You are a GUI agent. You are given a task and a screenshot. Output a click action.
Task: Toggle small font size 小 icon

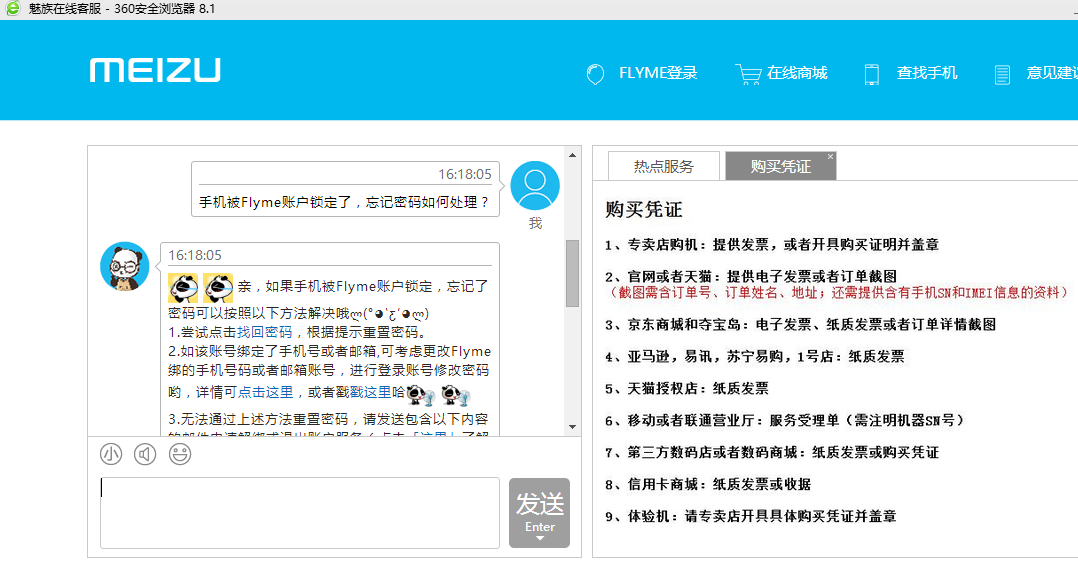111,454
